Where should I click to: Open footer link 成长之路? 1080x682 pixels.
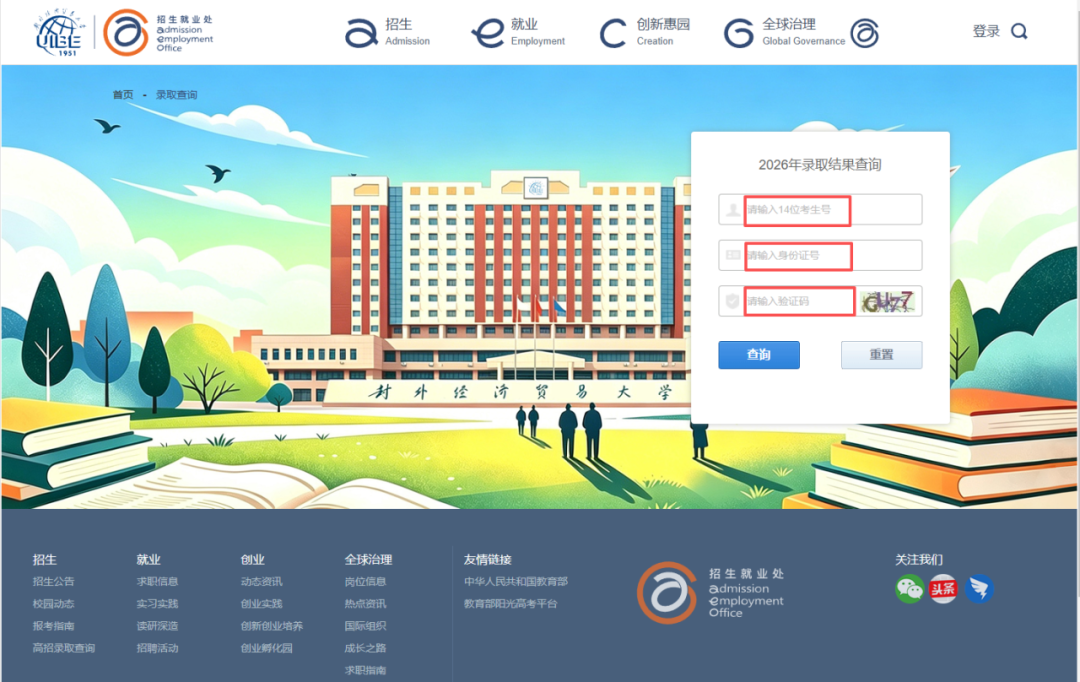[x=366, y=648]
